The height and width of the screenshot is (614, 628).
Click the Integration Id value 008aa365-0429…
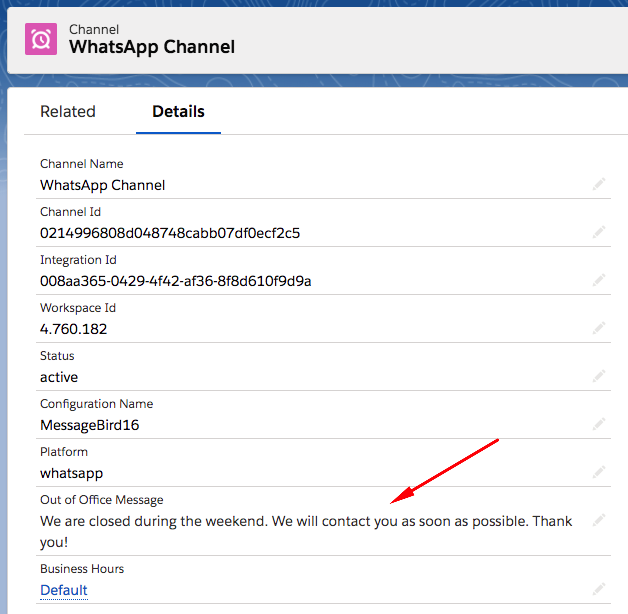(x=175, y=281)
